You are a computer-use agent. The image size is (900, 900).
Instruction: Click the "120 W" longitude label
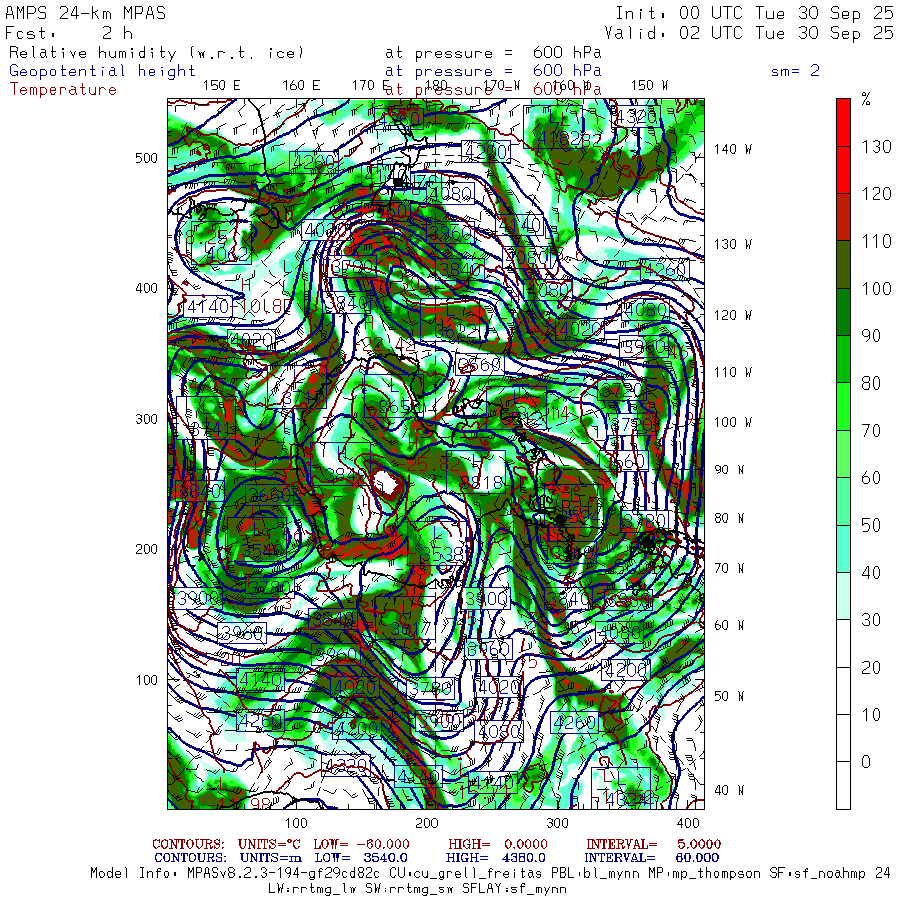(x=732, y=315)
